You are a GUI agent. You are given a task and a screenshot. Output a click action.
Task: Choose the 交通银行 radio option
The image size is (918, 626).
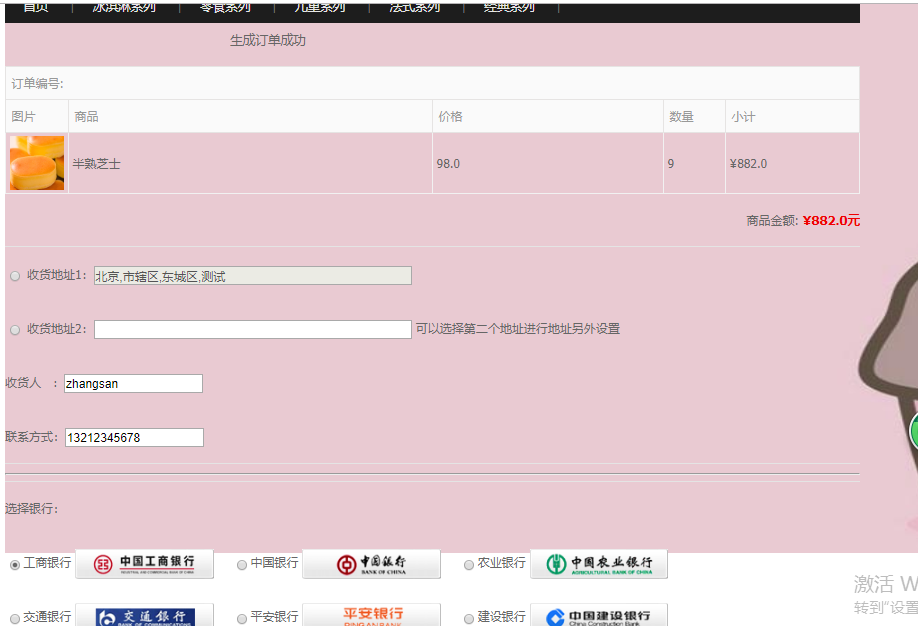click(15, 618)
